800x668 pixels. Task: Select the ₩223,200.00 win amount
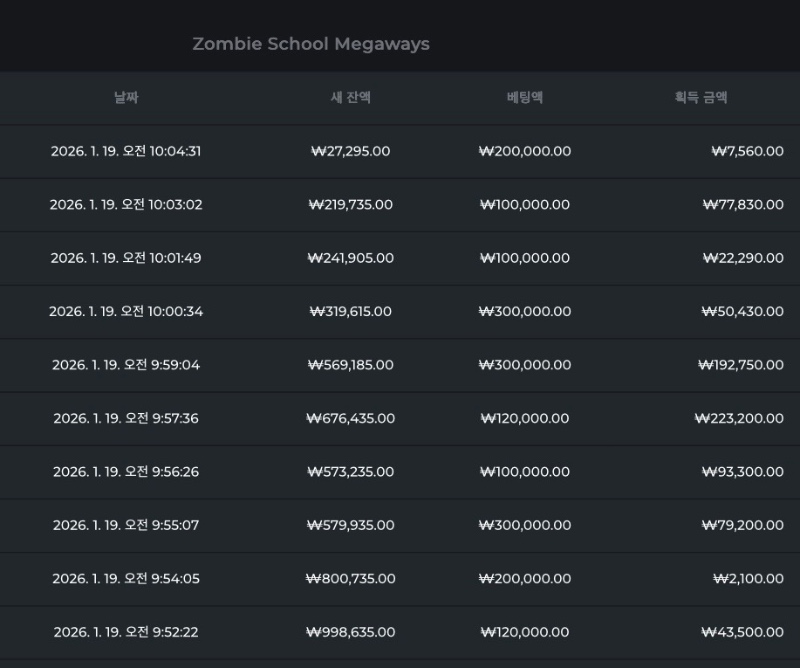pos(739,418)
